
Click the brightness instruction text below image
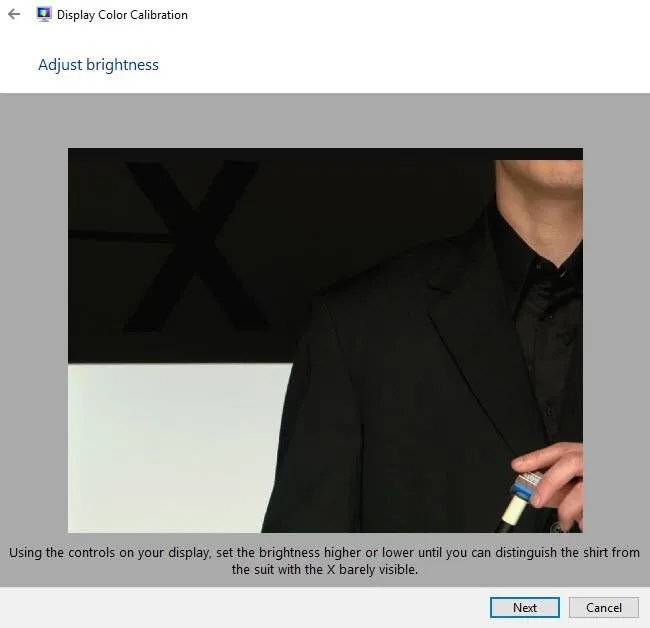coord(324,560)
